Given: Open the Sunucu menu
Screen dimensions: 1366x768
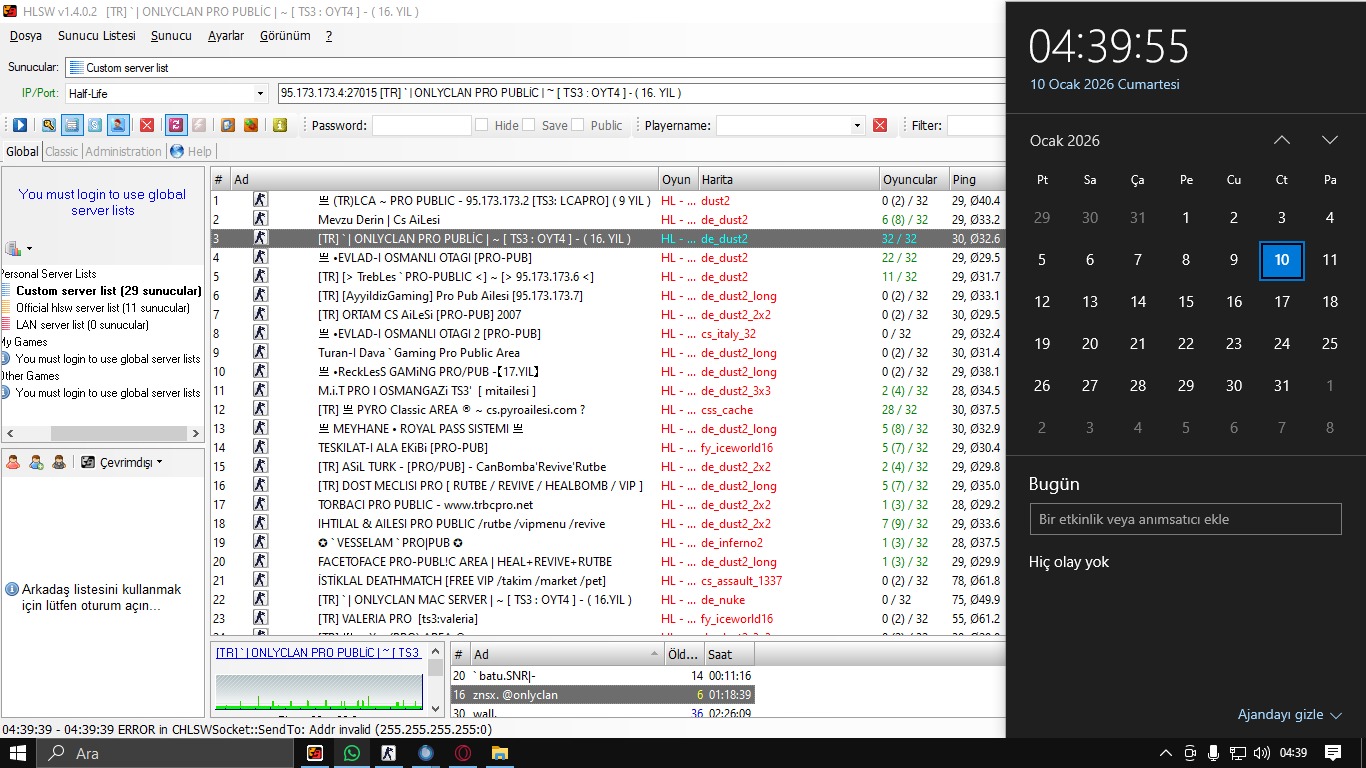Looking at the screenshot, I should [x=171, y=36].
